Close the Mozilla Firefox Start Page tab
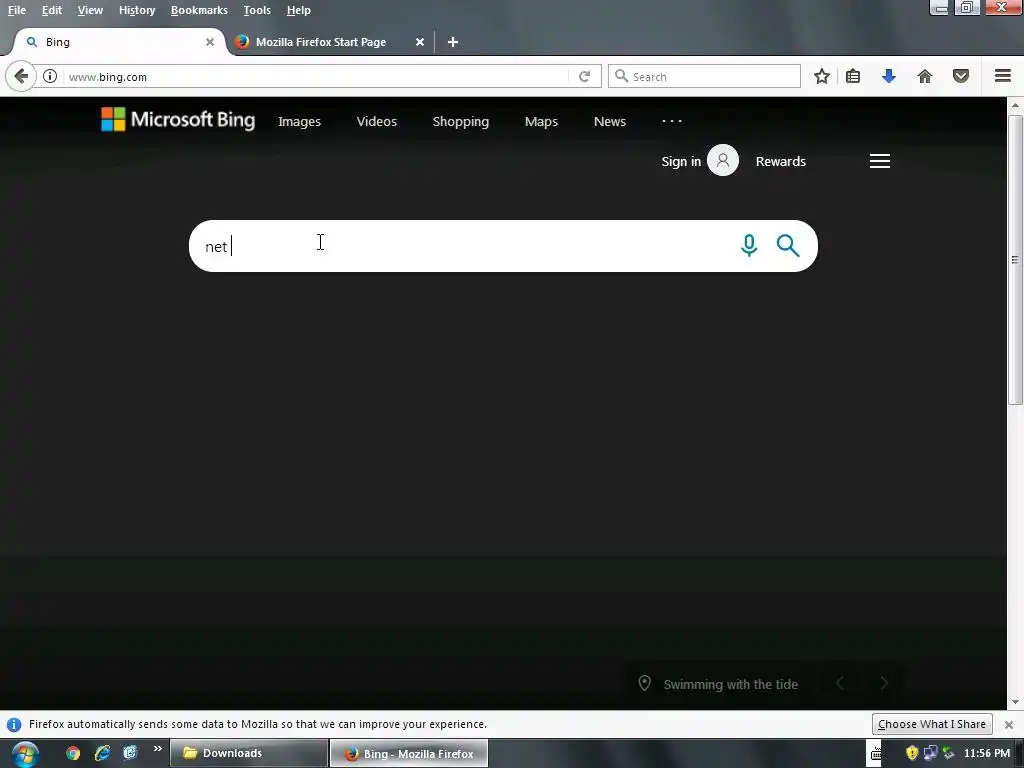The height and width of the screenshot is (768, 1024). pyautogui.click(x=420, y=42)
